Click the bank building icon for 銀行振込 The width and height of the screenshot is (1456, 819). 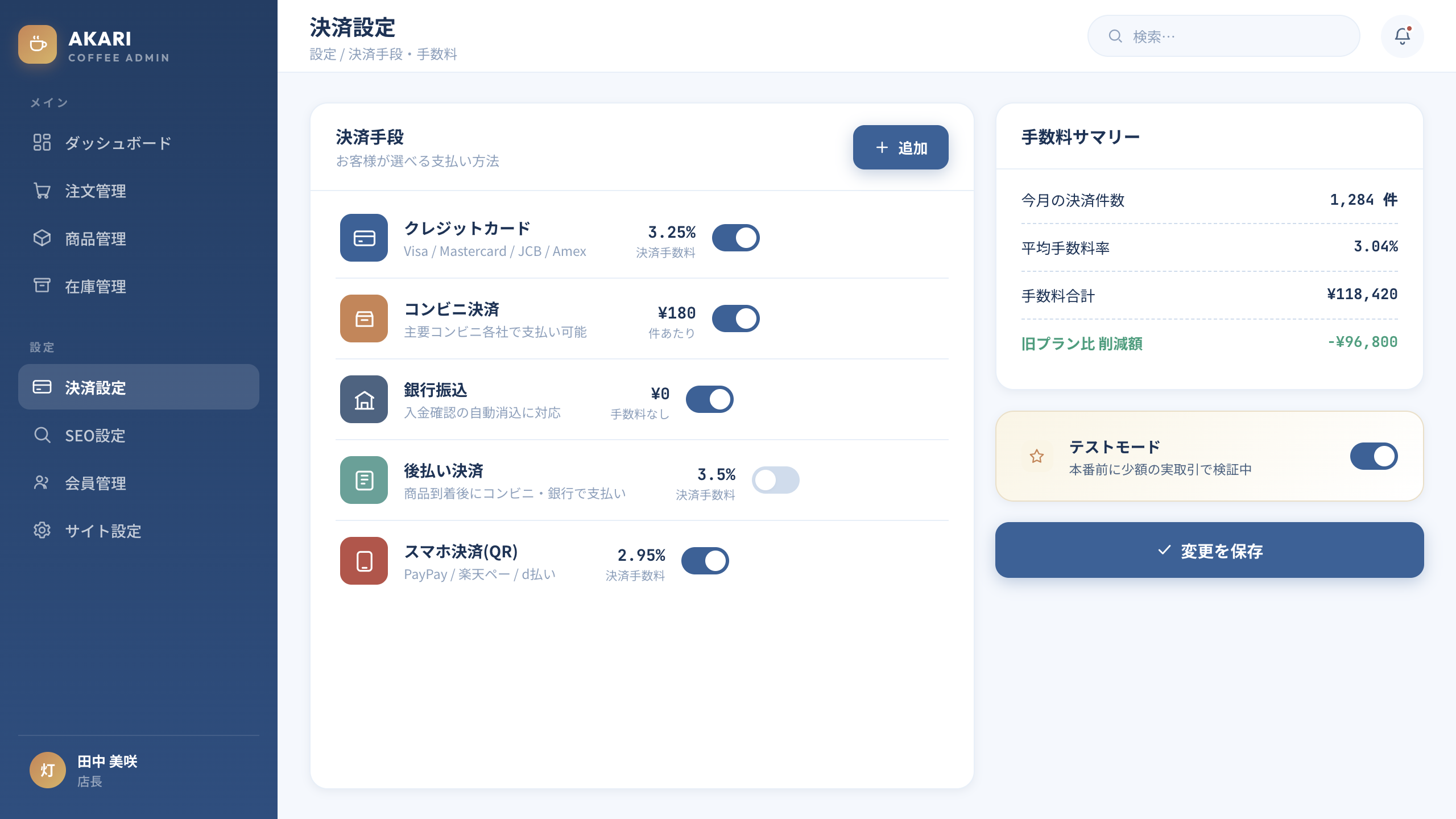[x=364, y=399]
